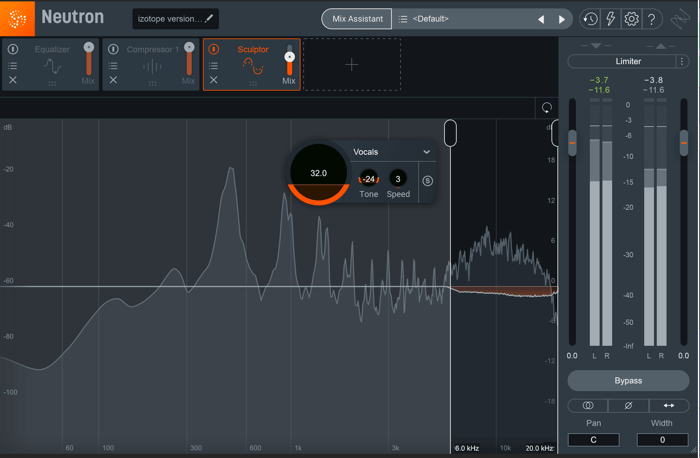Open the Mix Assistant
This screenshot has height=458, width=700.
(x=357, y=19)
